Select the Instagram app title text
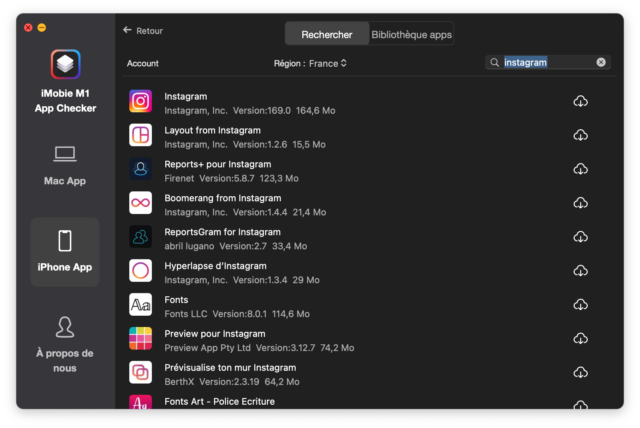Image resolution: width=640 pixels, height=428 pixels. click(x=186, y=96)
